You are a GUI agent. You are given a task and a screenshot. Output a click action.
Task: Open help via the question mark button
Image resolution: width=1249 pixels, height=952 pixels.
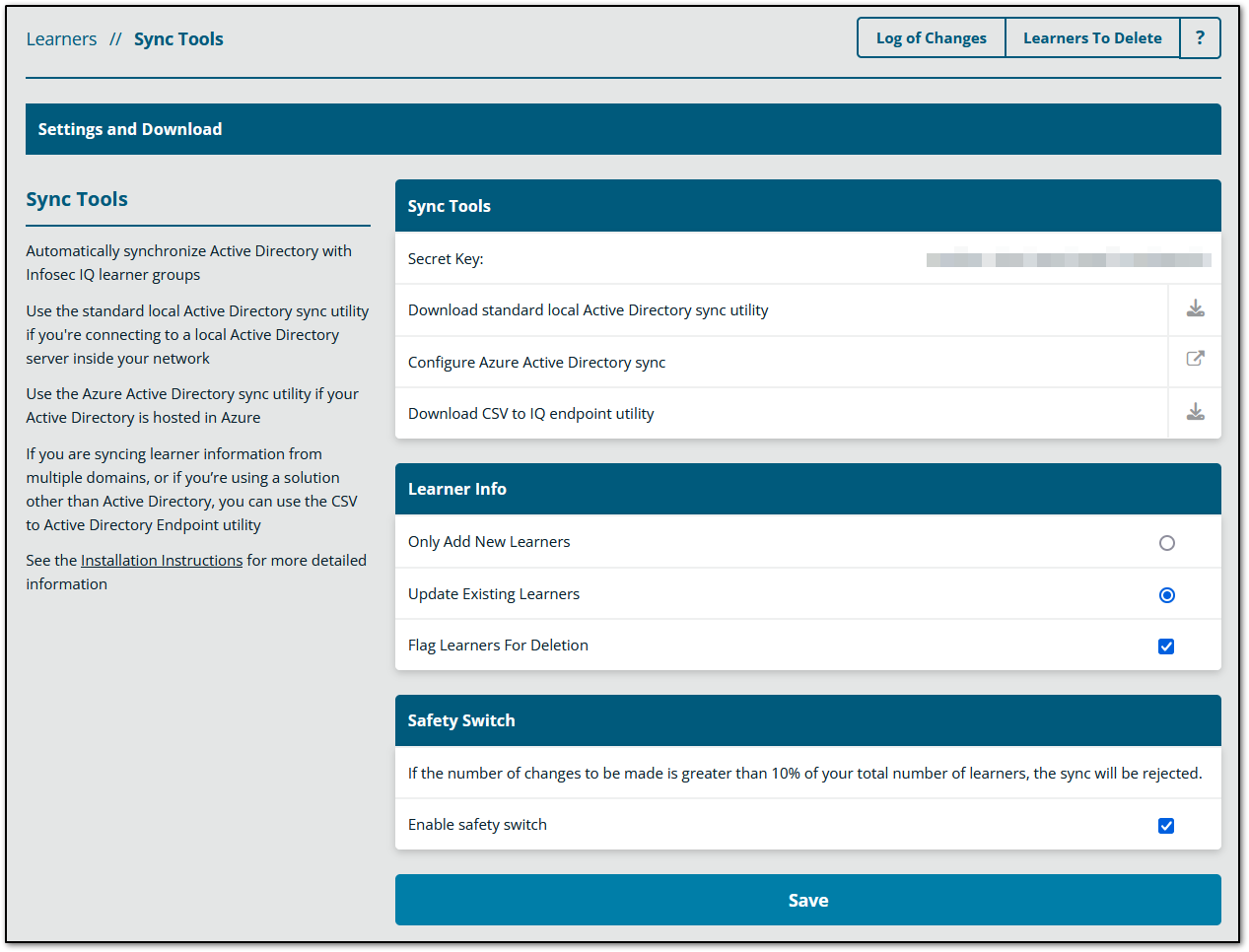[x=1200, y=37]
